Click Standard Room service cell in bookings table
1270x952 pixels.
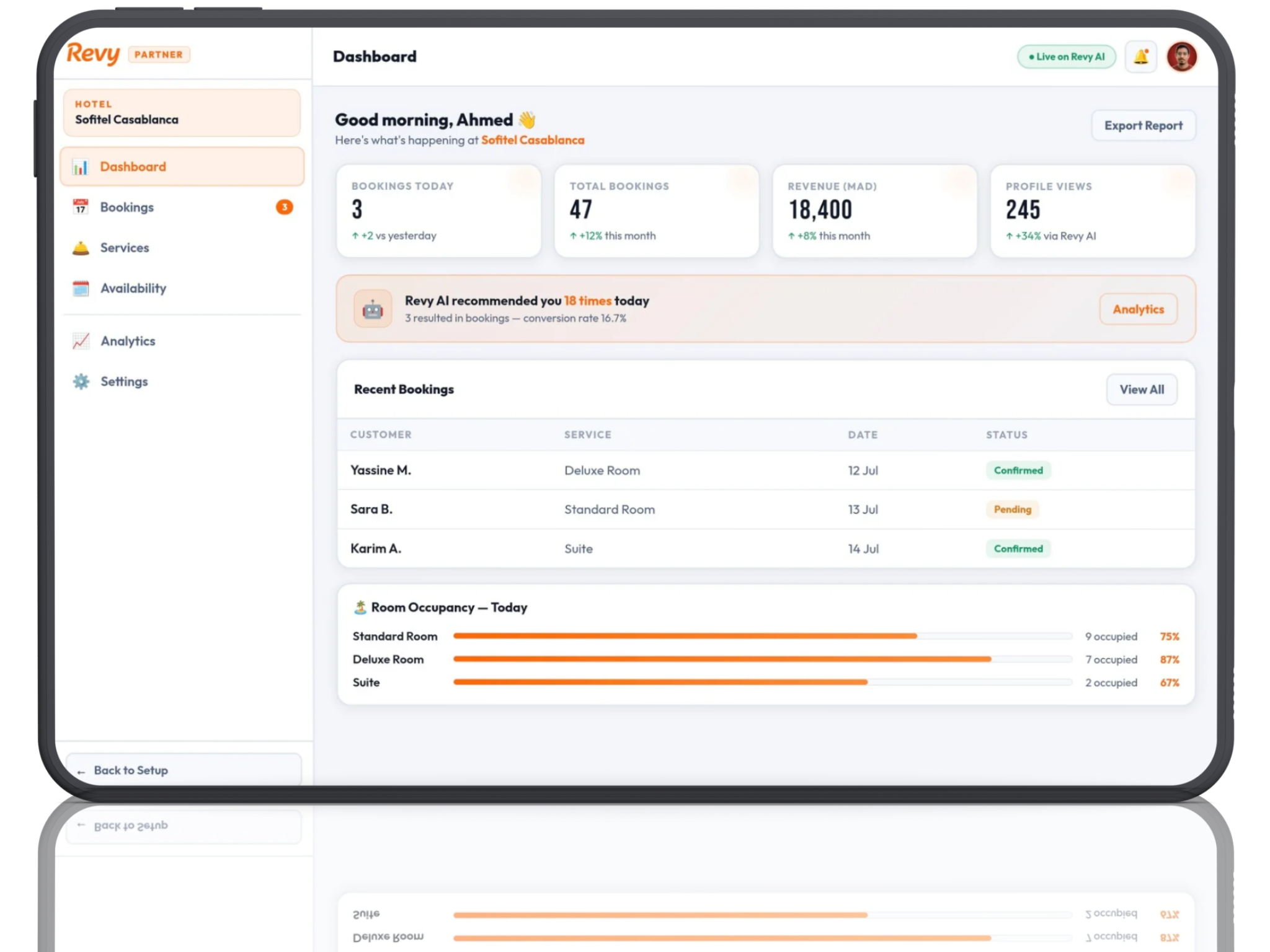610,509
